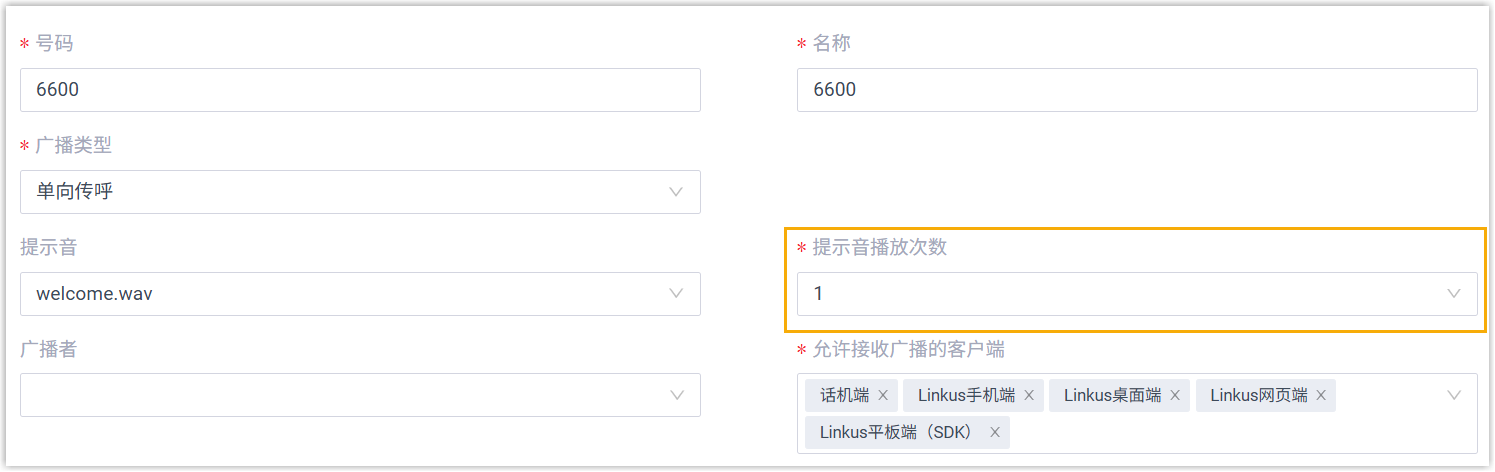
Task: Remove the Linkus网页端 tag
Action: pos(1321,396)
